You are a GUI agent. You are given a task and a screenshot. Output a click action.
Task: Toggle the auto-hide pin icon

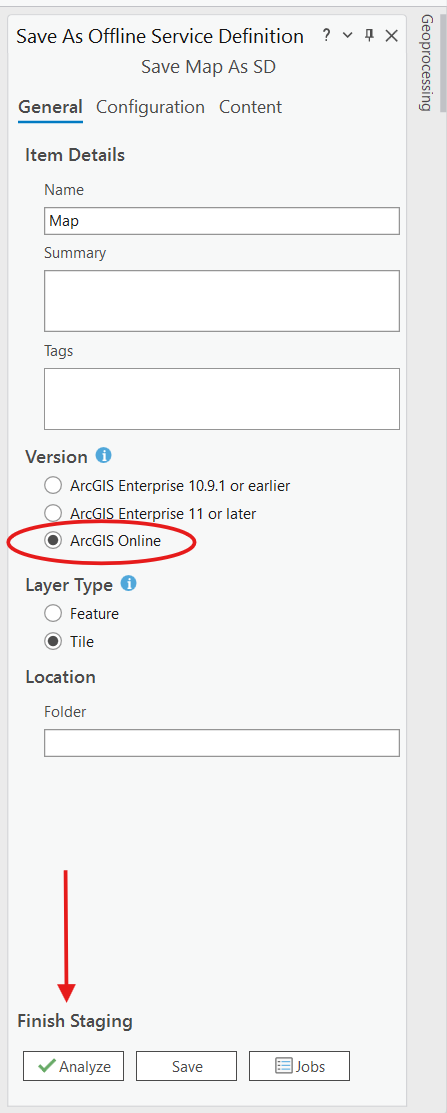[369, 35]
